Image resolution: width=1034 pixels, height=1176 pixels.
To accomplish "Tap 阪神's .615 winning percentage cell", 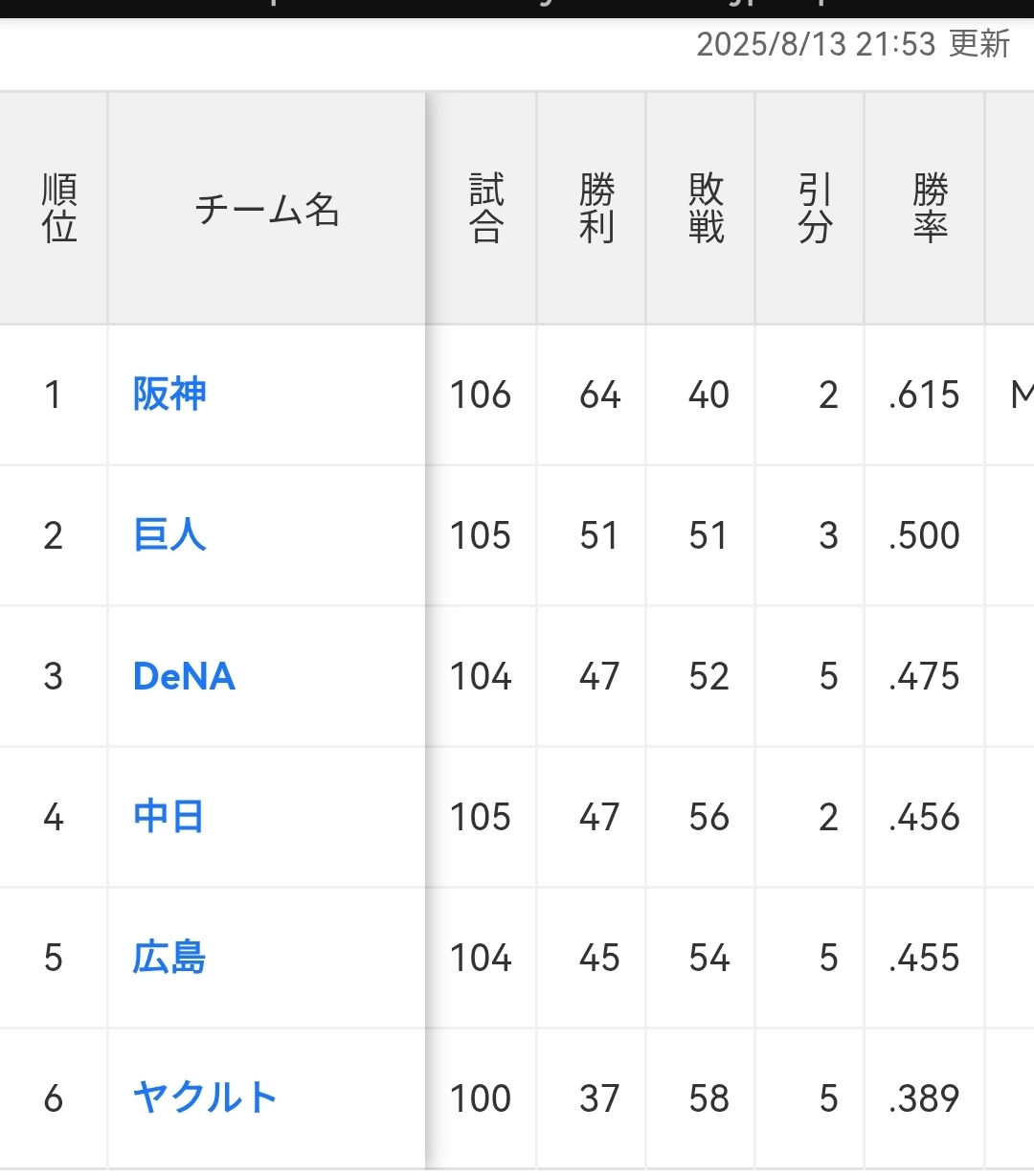I will click(924, 395).
